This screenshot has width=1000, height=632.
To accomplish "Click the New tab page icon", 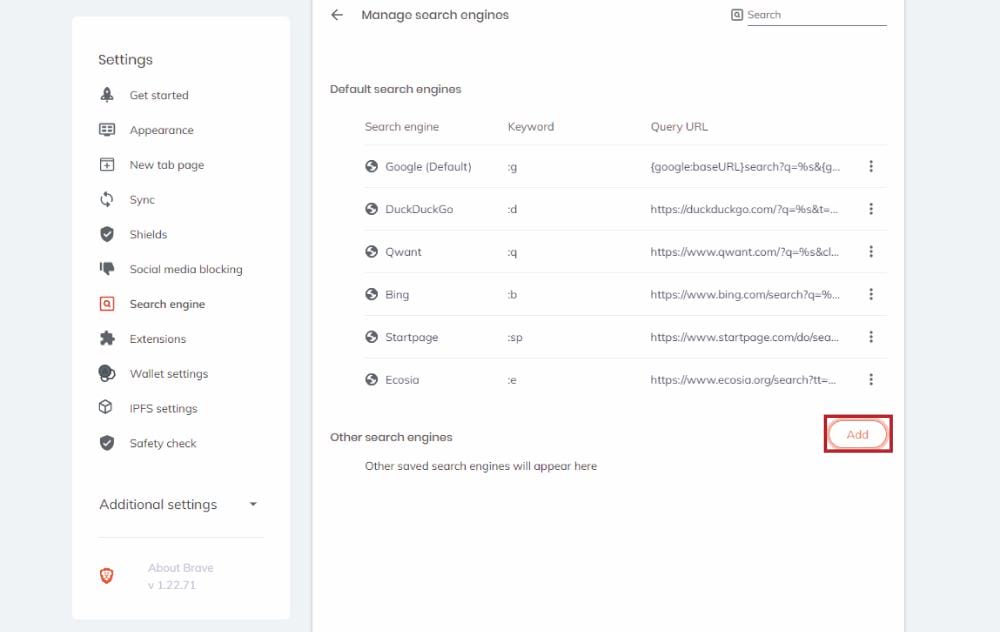I will point(107,165).
